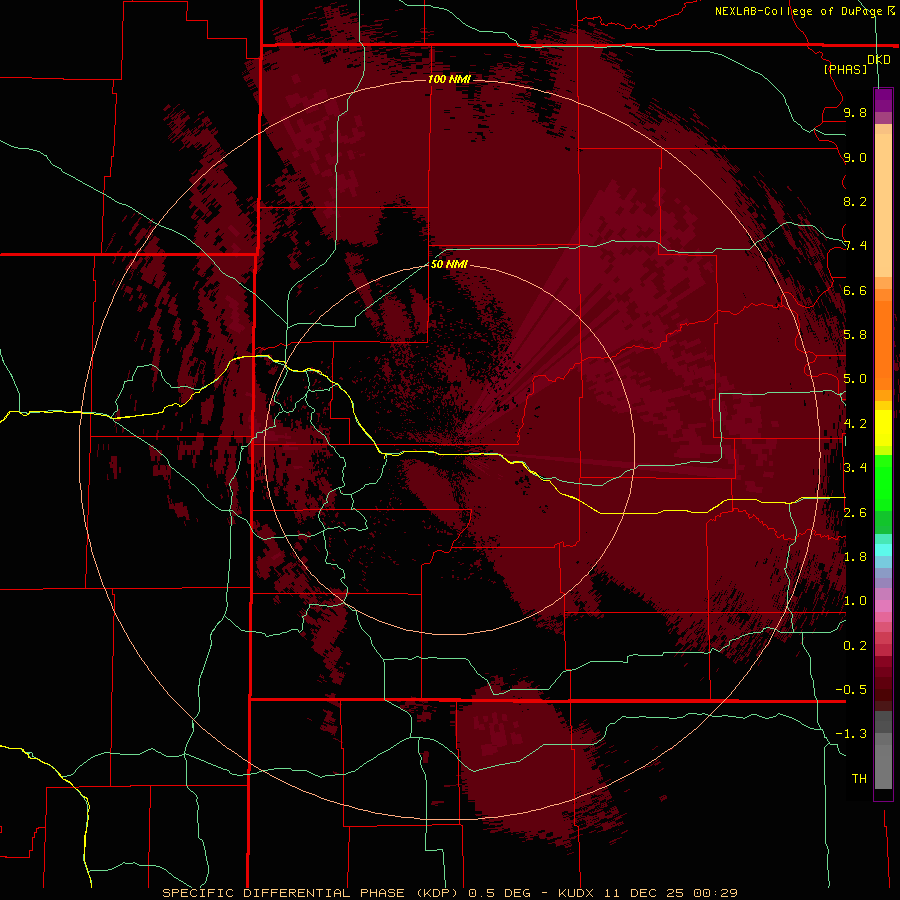Image resolution: width=900 pixels, height=900 pixels.
Task: Click the 9.8 value on the color scale
Action: click(x=855, y=112)
